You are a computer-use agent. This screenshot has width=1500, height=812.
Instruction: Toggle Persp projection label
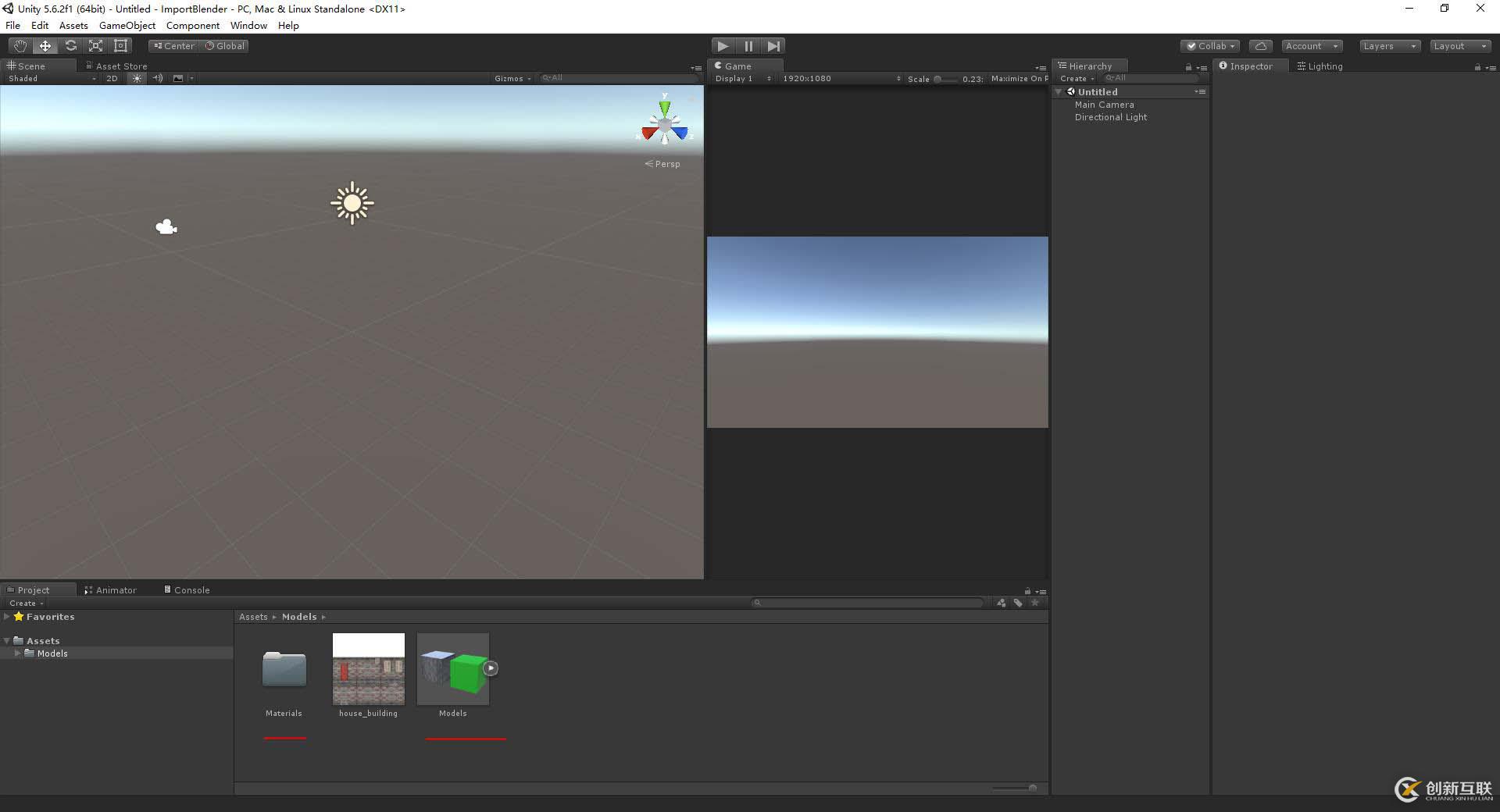tap(662, 164)
